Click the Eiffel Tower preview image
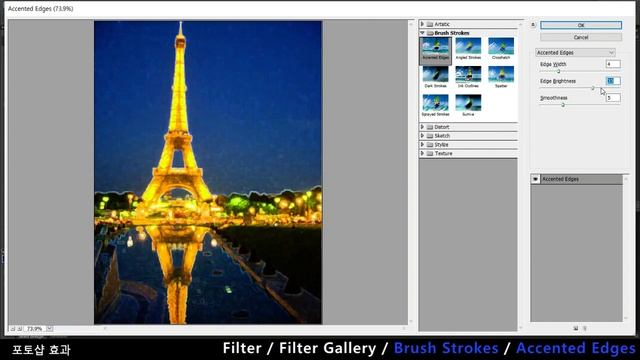 click(208, 172)
